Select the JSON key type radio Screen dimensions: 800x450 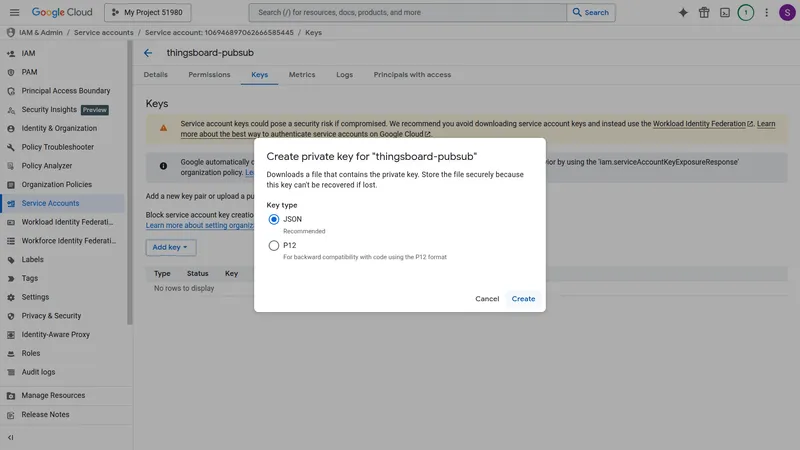click(x=273, y=219)
